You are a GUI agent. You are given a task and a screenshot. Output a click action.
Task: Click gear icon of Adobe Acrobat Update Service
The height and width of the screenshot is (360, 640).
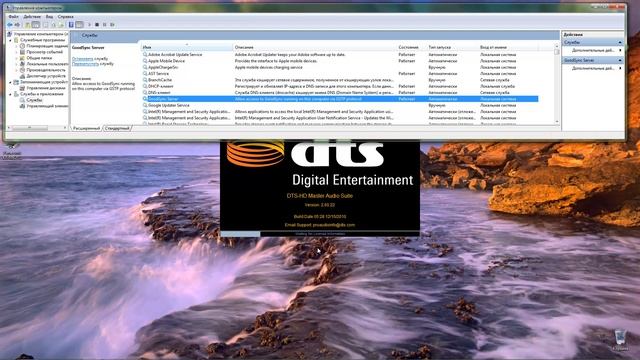145,55
